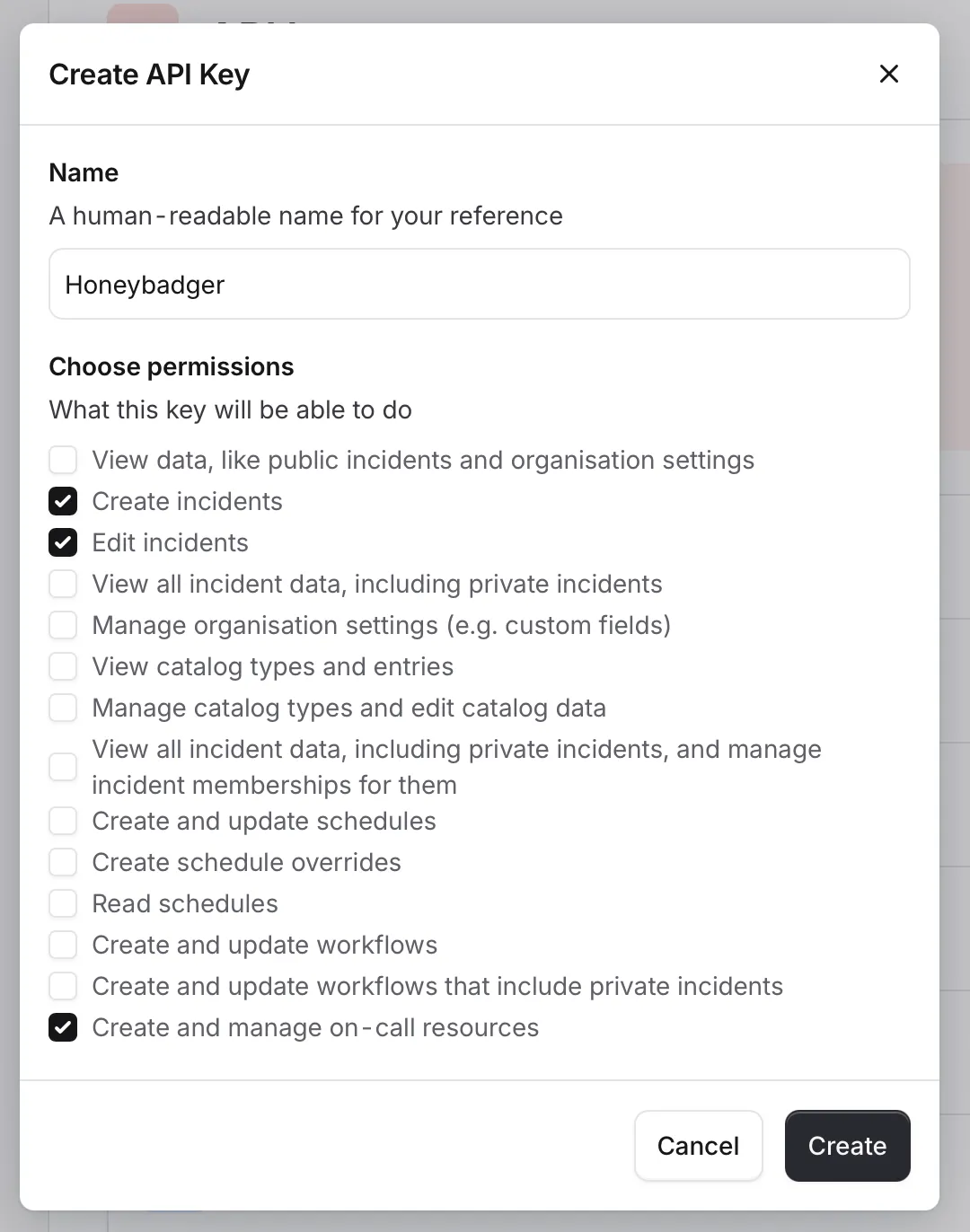This screenshot has width=970, height=1232.
Task: Enable the "Read schedules" permission
Action: point(63,903)
